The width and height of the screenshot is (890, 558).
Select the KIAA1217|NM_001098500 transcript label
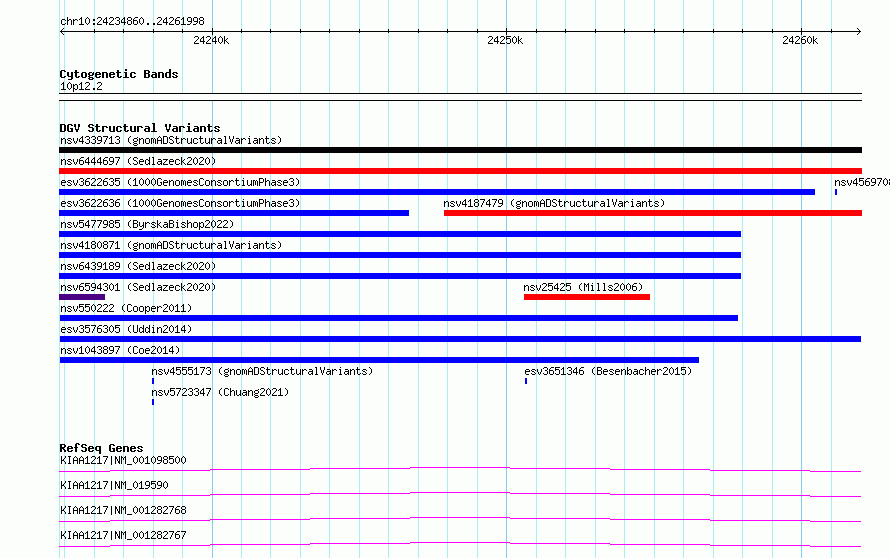[123, 460]
